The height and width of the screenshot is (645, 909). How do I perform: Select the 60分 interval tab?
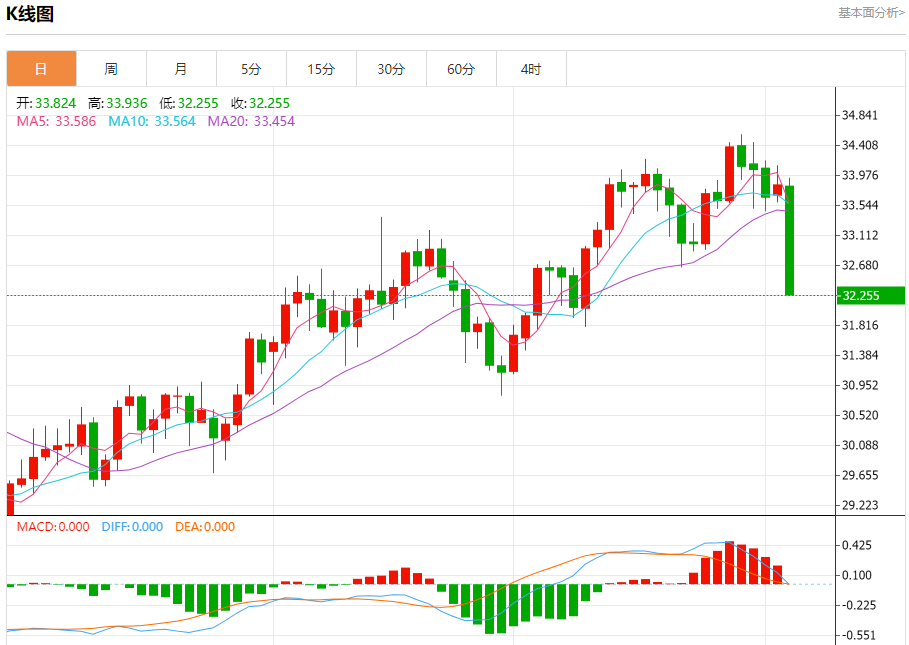tap(461, 69)
